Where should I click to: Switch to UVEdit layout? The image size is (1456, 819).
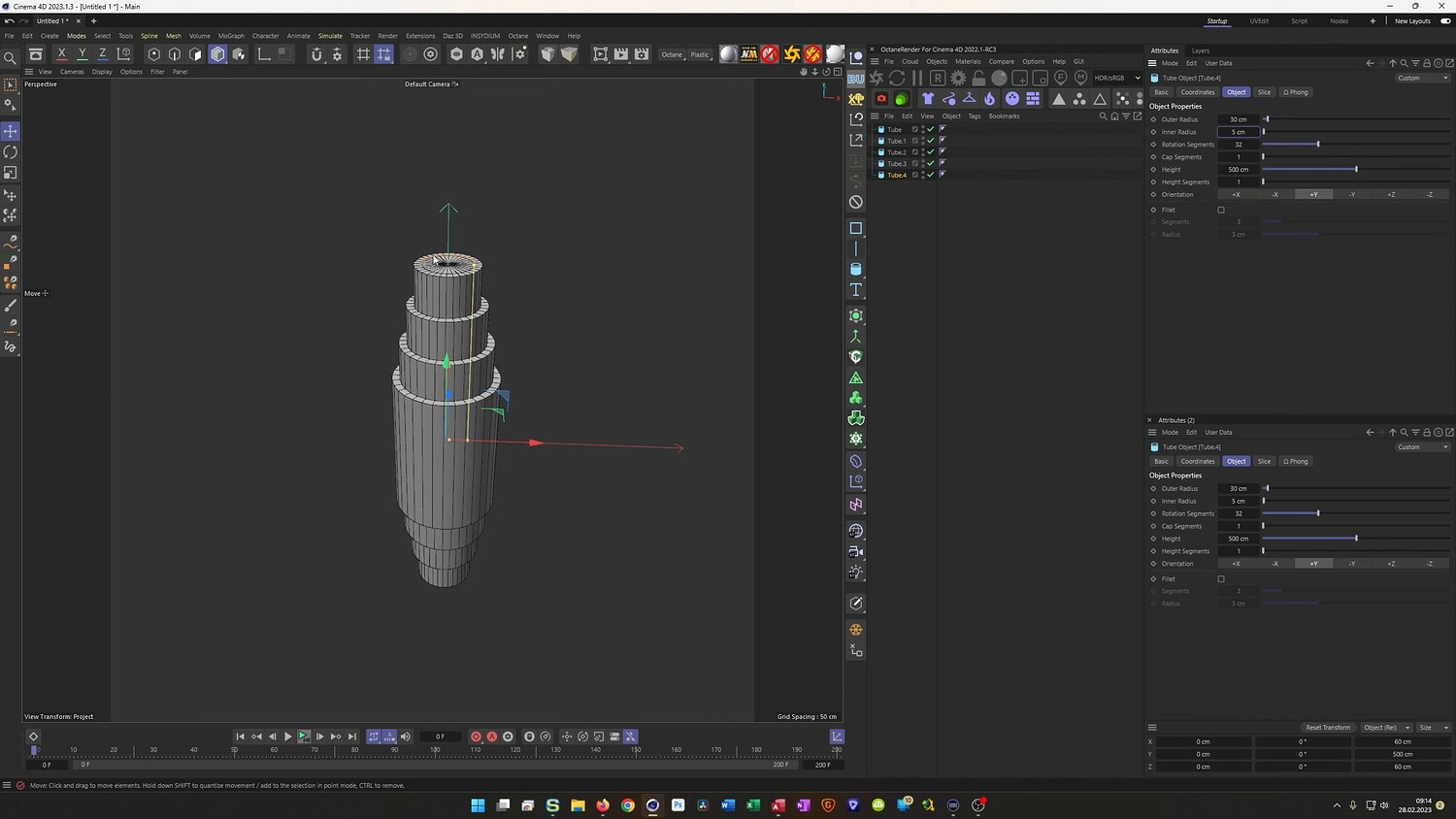1259,21
